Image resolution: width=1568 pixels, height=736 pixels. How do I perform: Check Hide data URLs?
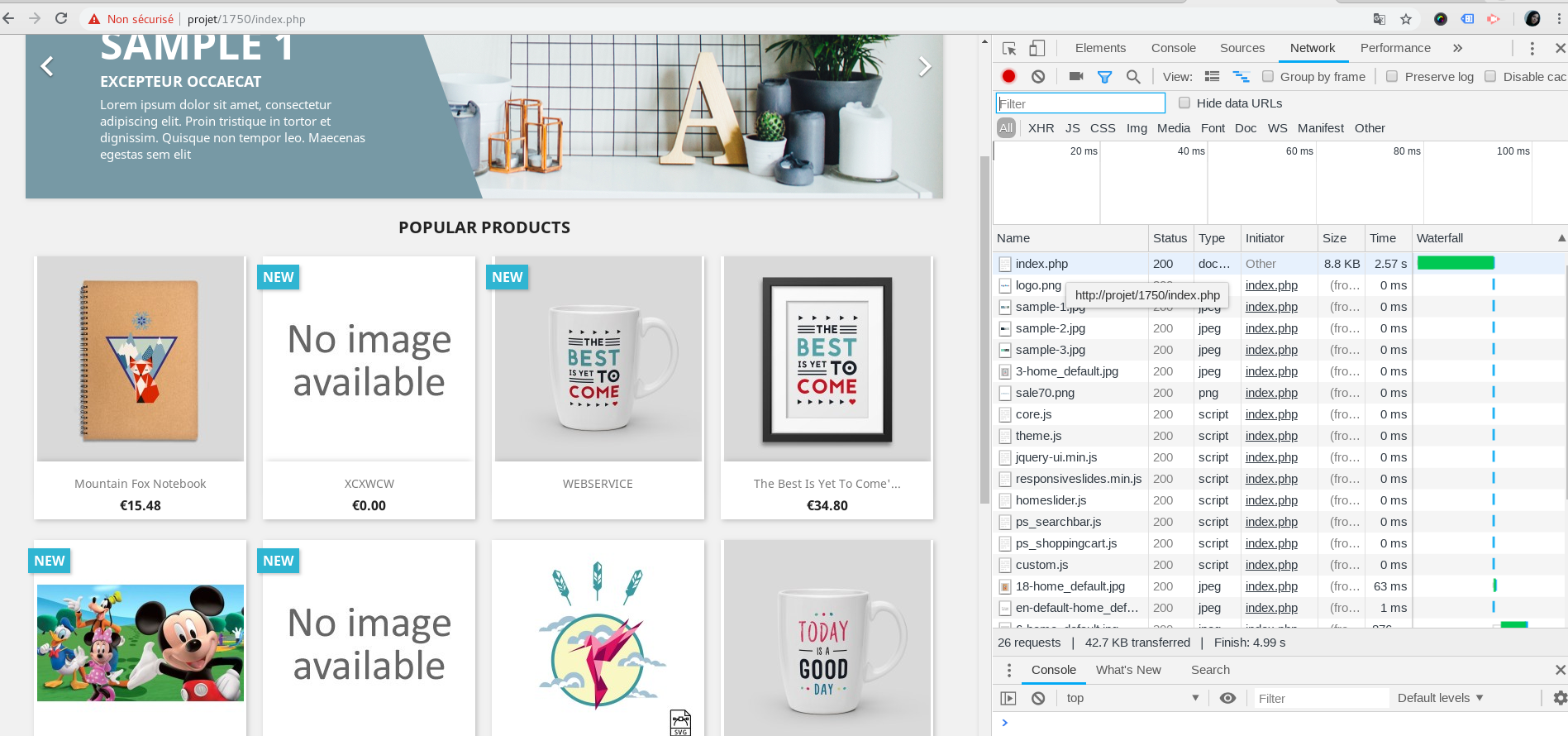pos(1184,103)
